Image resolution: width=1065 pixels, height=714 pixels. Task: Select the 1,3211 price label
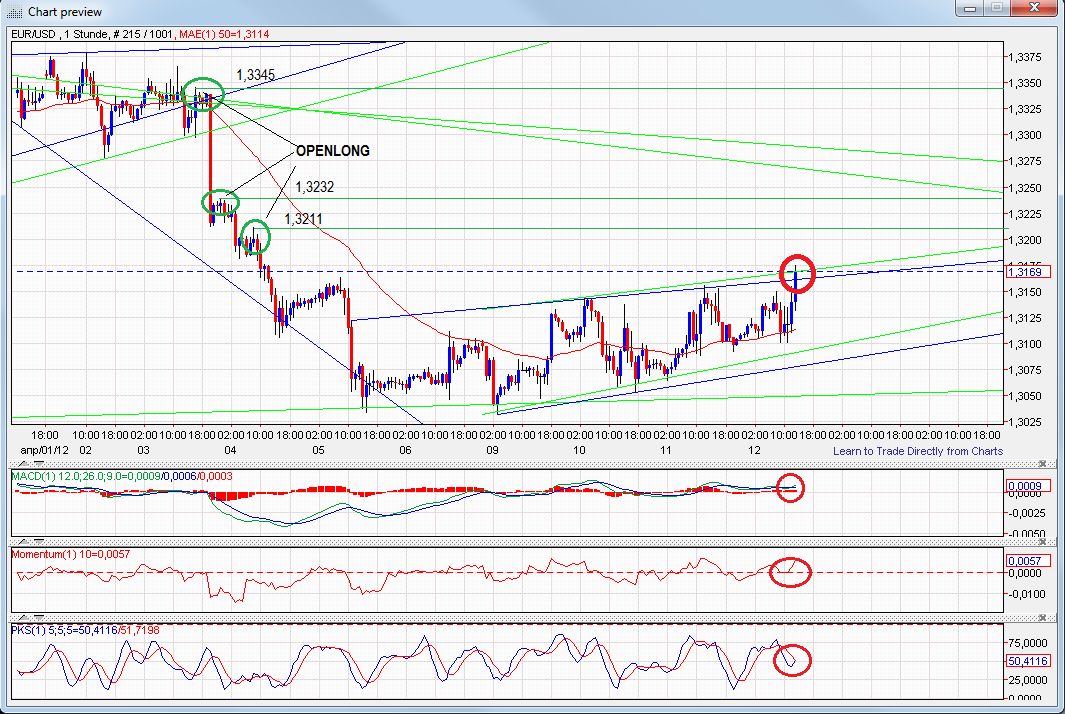pos(303,219)
